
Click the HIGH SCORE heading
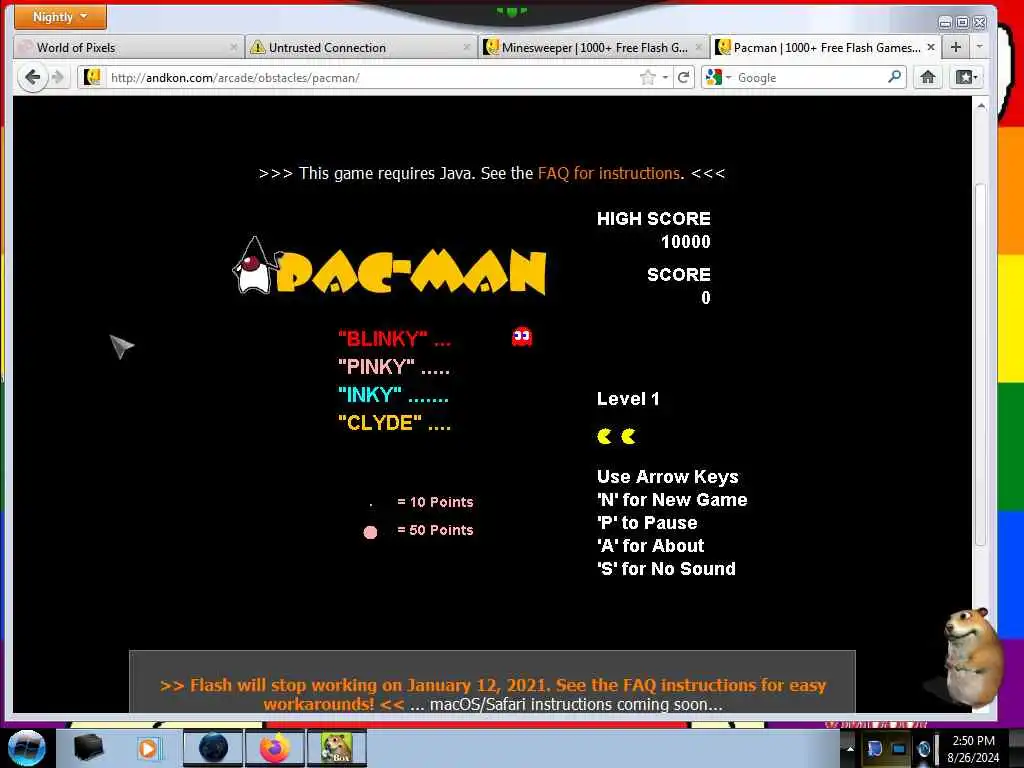pos(654,219)
